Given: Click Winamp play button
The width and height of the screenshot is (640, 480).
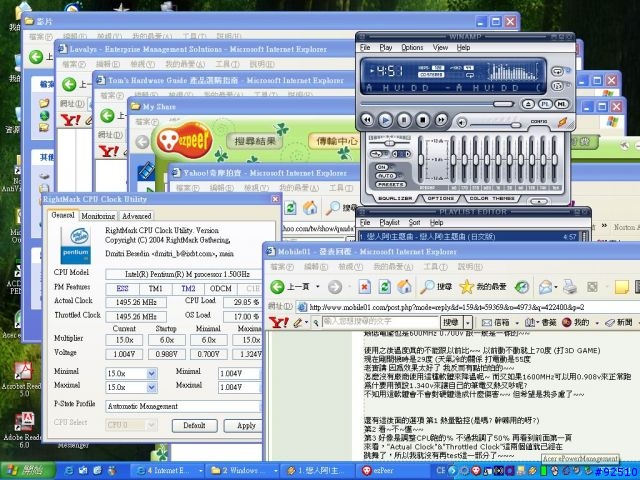Looking at the screenshot, I should (x=385, y=120).
